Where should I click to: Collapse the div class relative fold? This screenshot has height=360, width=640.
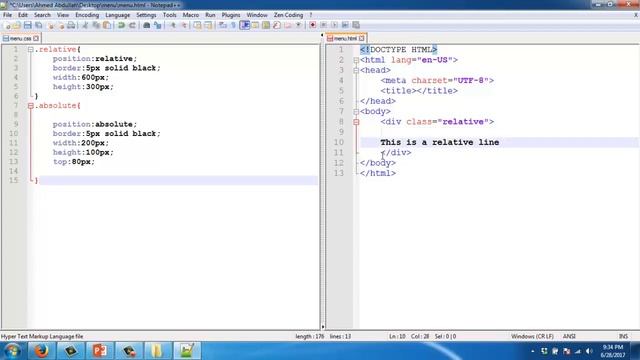(x=356, y=122)
